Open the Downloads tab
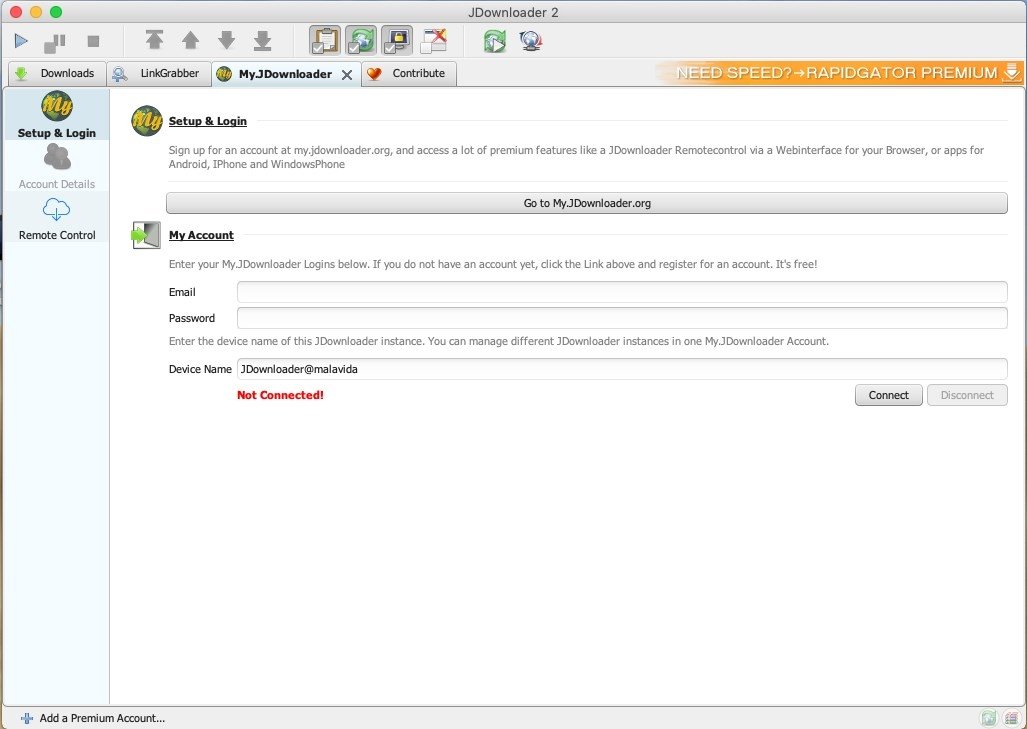Screen dimensions: 1027x729 [55, 73]
